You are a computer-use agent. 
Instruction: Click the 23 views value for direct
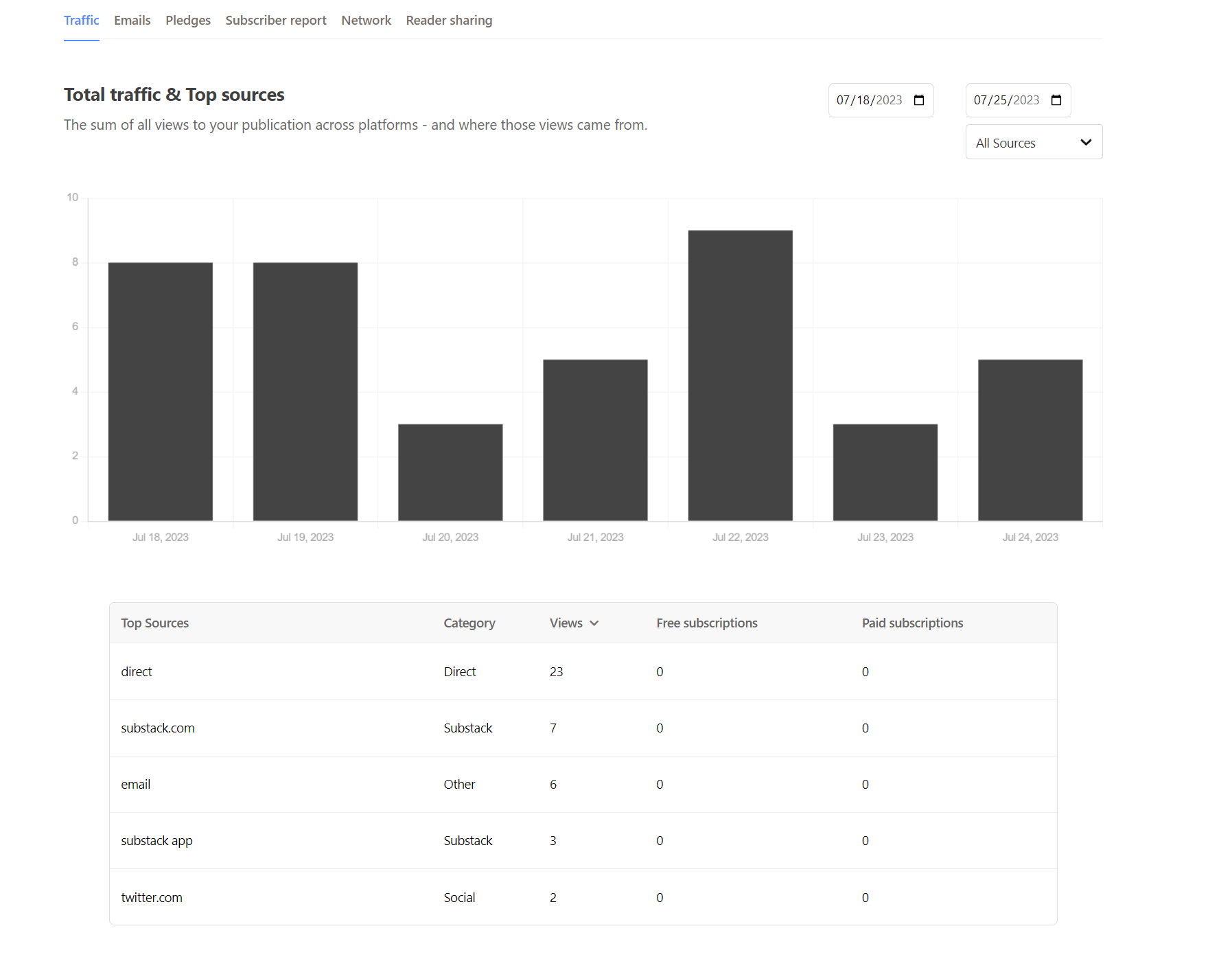click(556, 672)
